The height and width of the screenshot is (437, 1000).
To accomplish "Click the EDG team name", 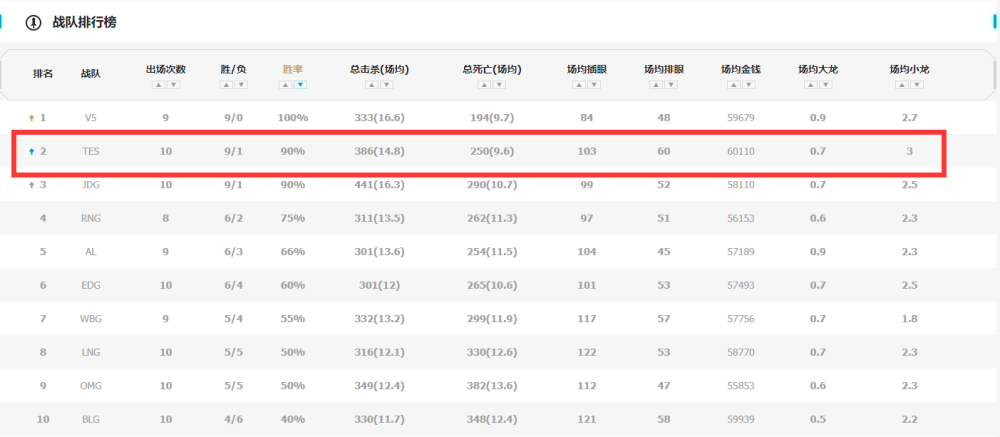I will (x=91, y=285).
